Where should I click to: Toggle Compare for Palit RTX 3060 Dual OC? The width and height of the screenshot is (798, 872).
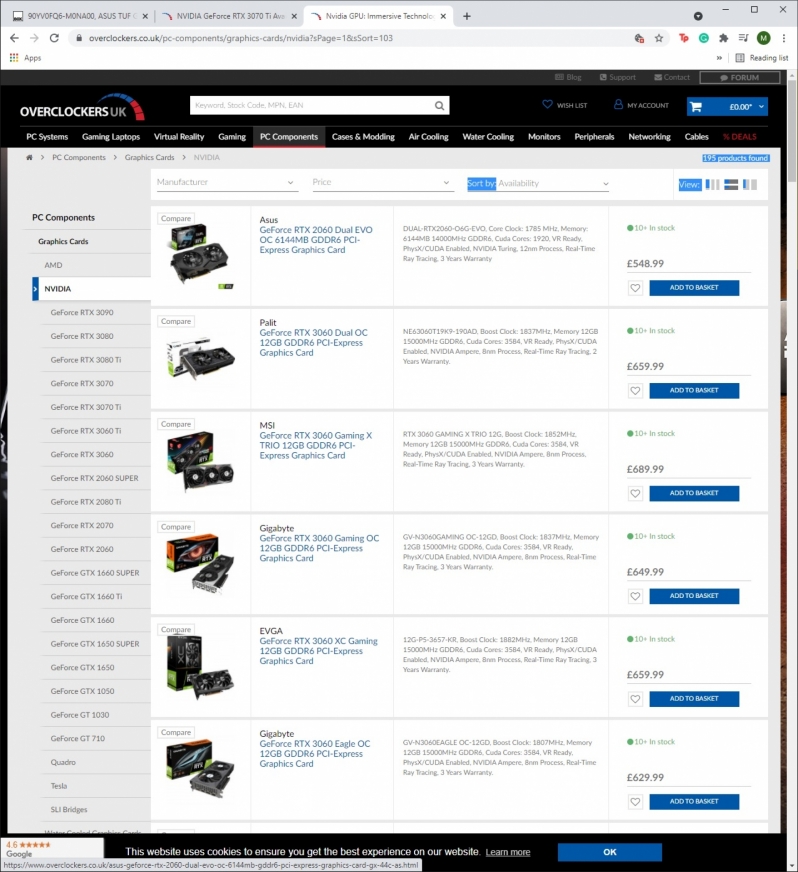tap(176, 321)
